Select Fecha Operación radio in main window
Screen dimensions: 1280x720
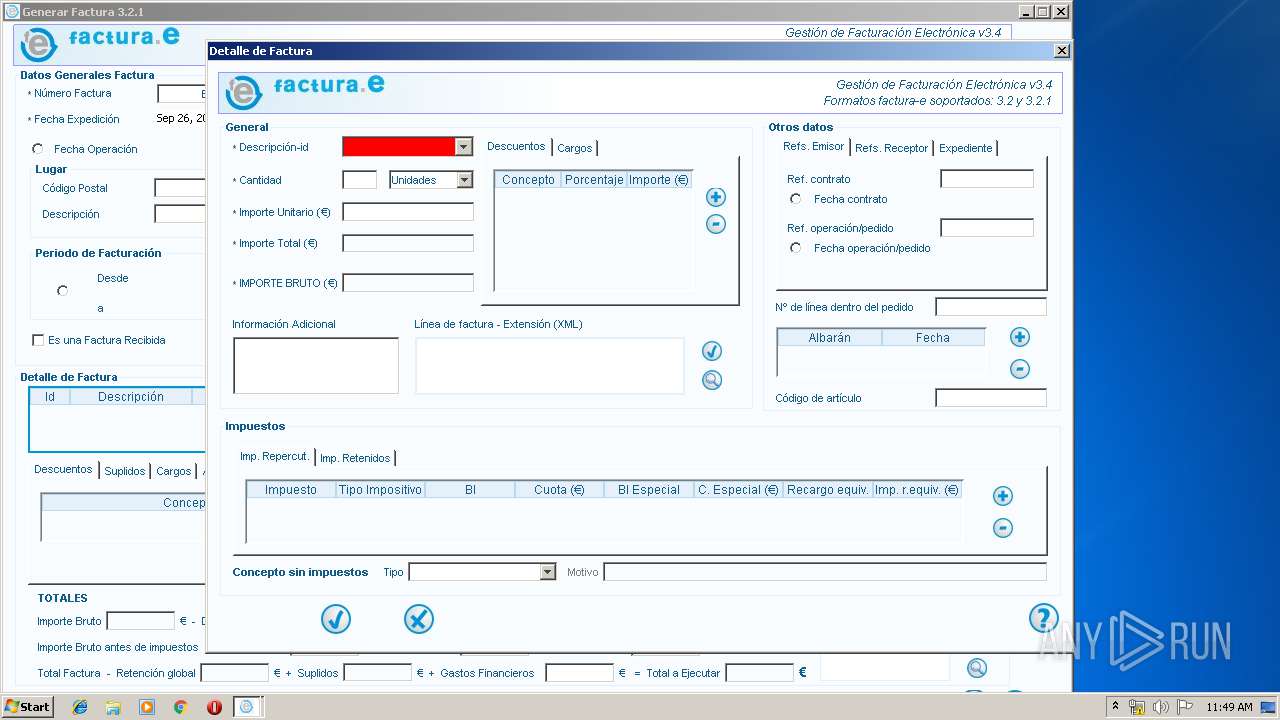[x=38, y=149]
